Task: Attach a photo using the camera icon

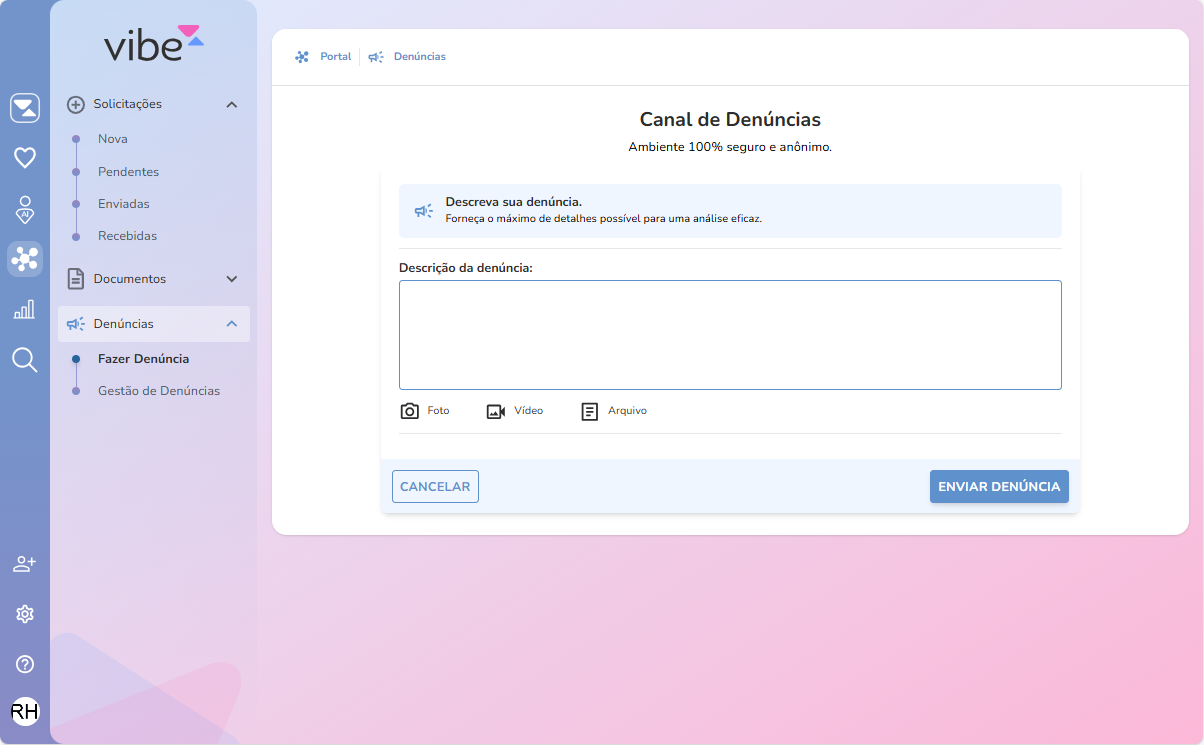Action: coord(410,411)
